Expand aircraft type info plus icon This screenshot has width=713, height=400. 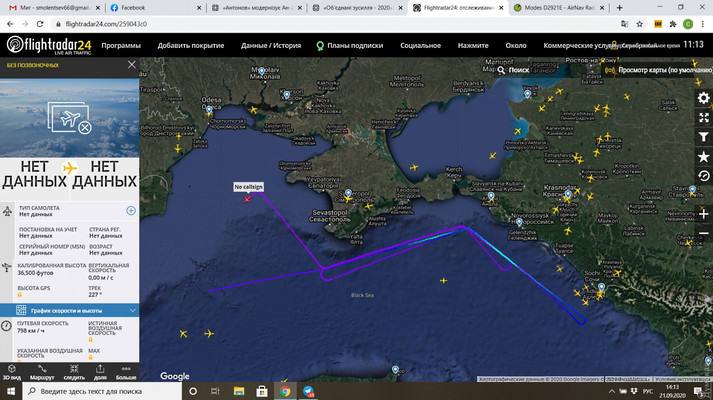click(131, 211)
